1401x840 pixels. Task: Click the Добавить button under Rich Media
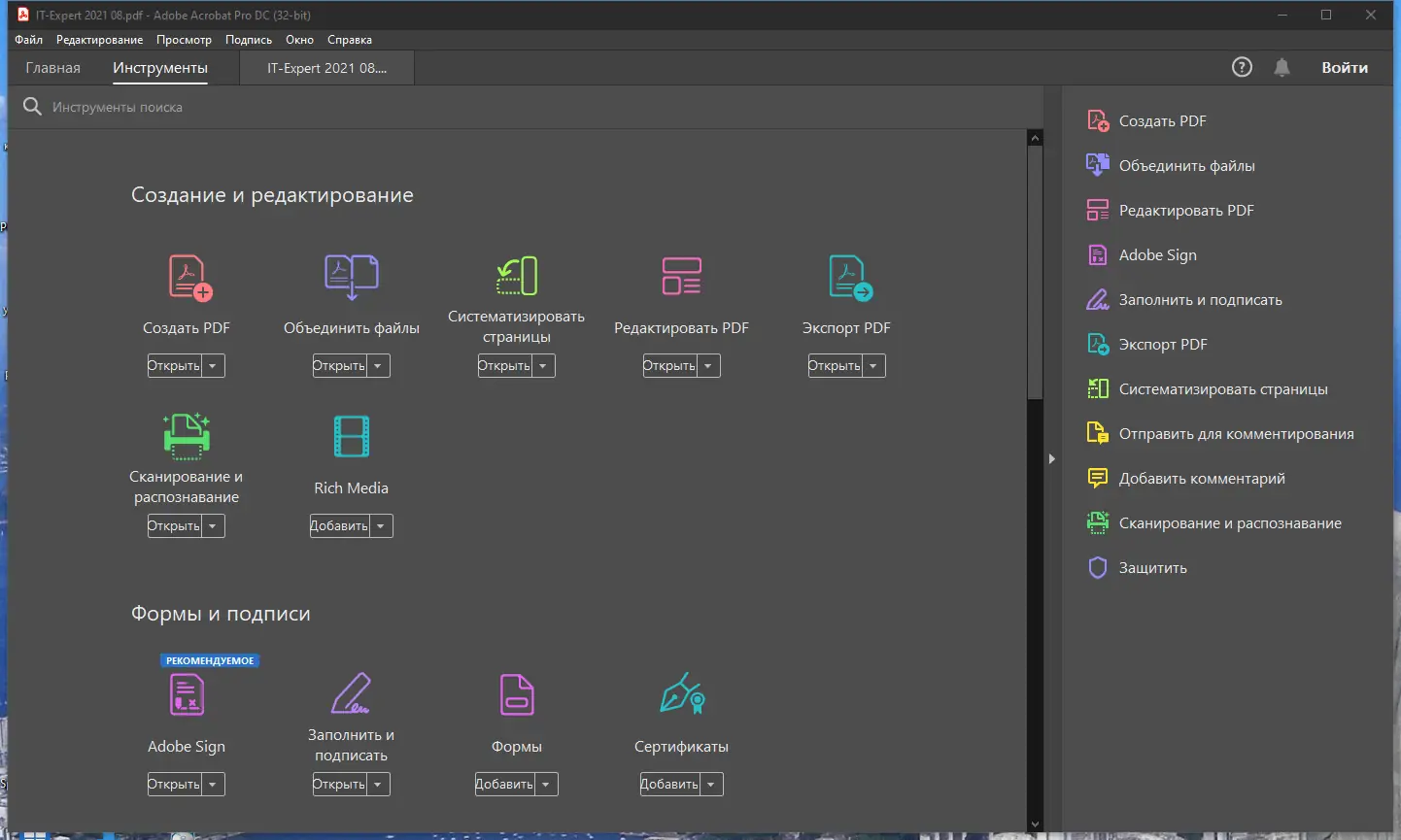[x=340, y=526]
